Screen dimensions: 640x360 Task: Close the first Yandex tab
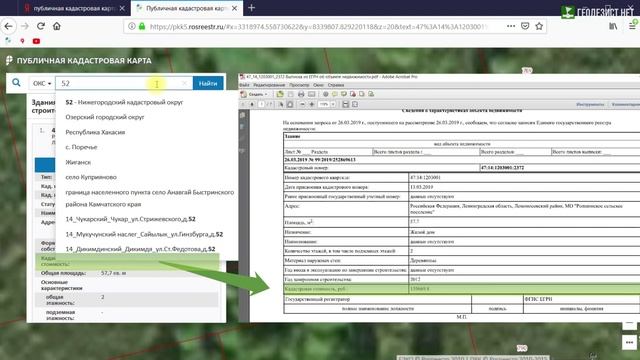[122, 8]
